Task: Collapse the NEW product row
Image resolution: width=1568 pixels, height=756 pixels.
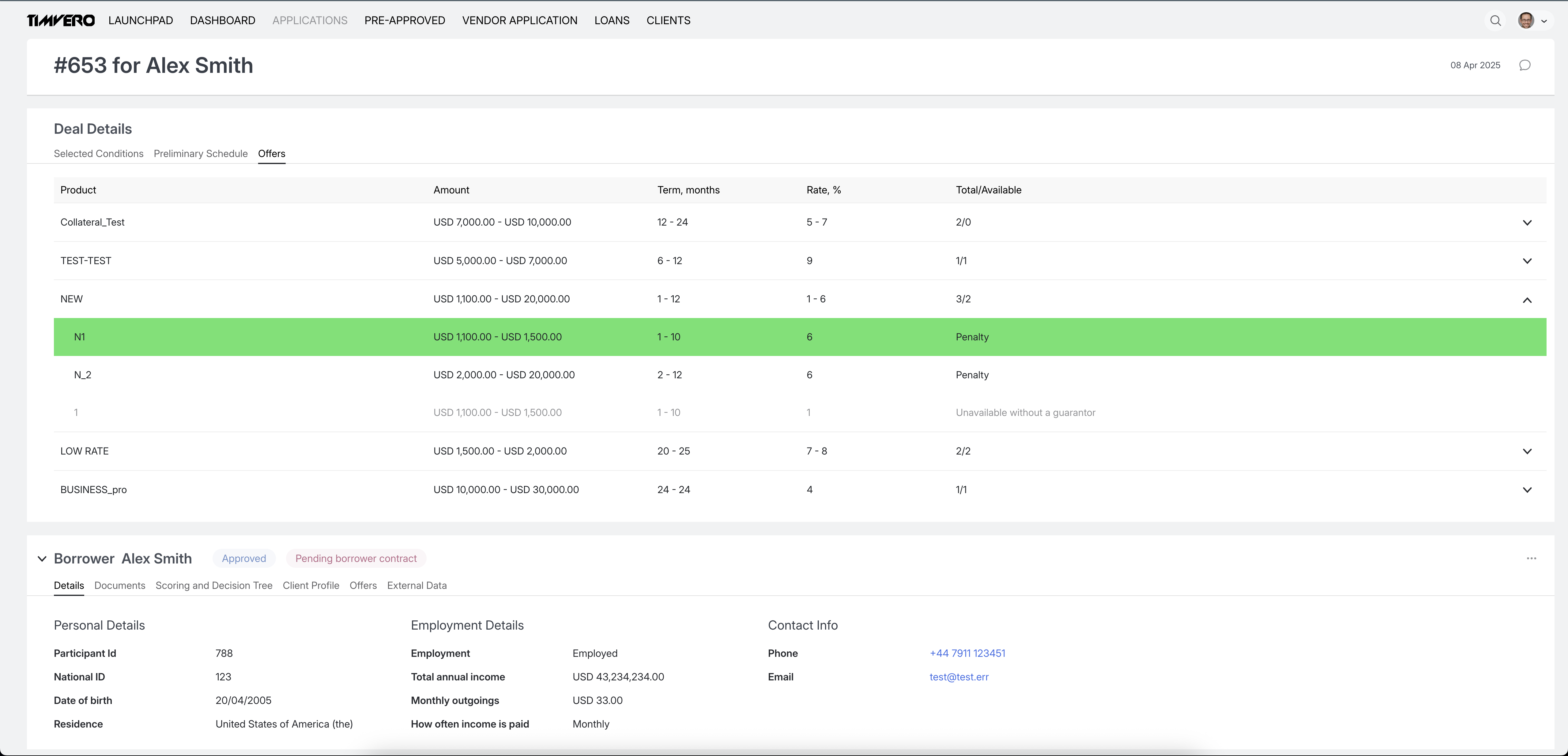Action: [x=1527, y=300]
